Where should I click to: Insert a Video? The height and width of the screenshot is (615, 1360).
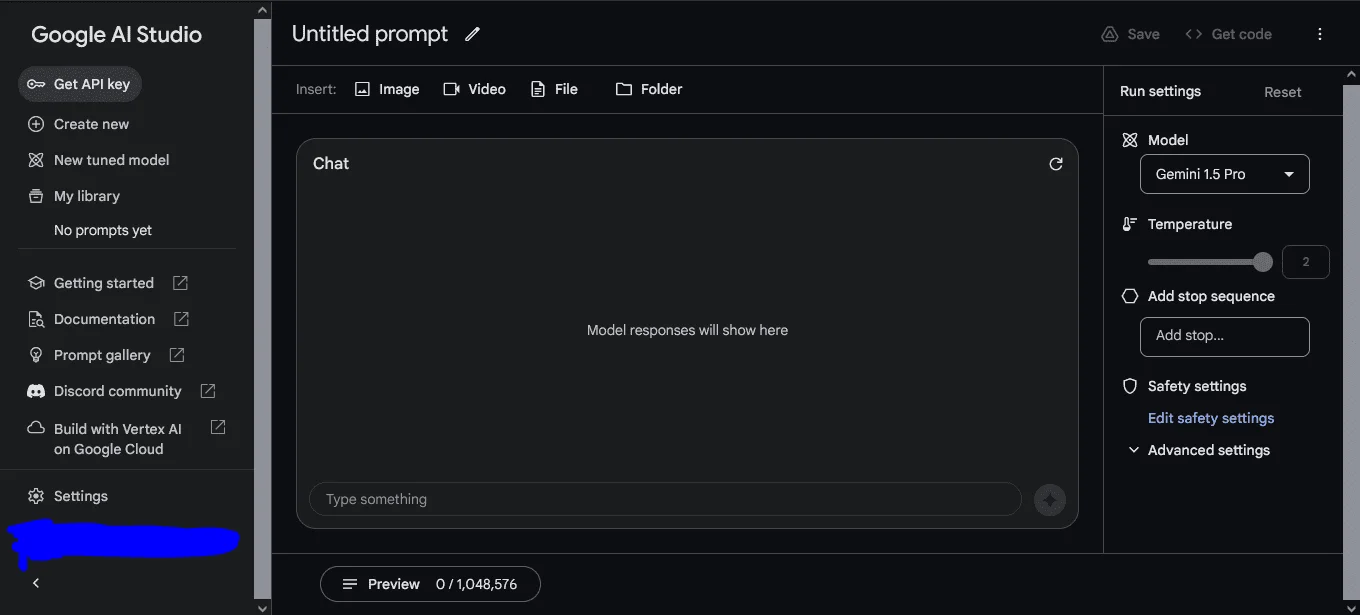[474, 89]
